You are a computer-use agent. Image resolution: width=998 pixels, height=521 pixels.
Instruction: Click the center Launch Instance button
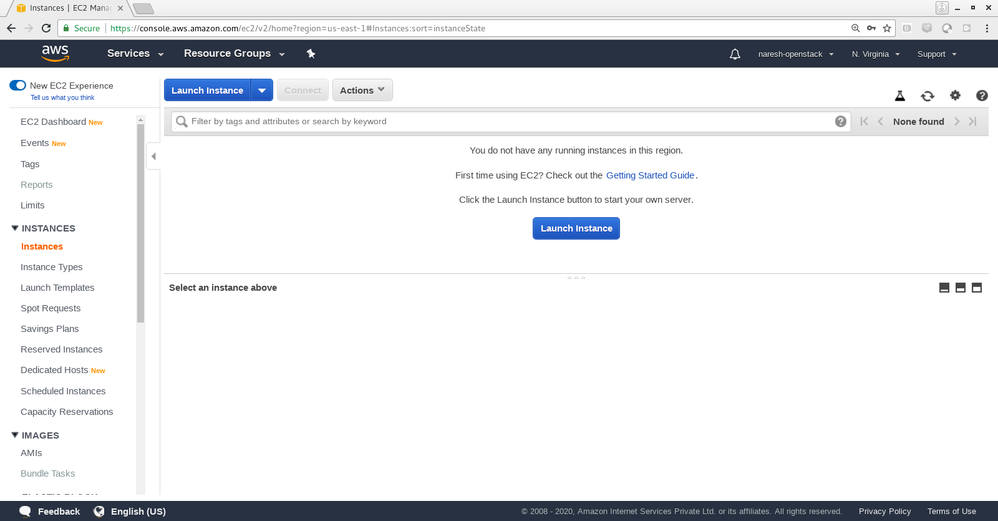(x=576, y=229)
